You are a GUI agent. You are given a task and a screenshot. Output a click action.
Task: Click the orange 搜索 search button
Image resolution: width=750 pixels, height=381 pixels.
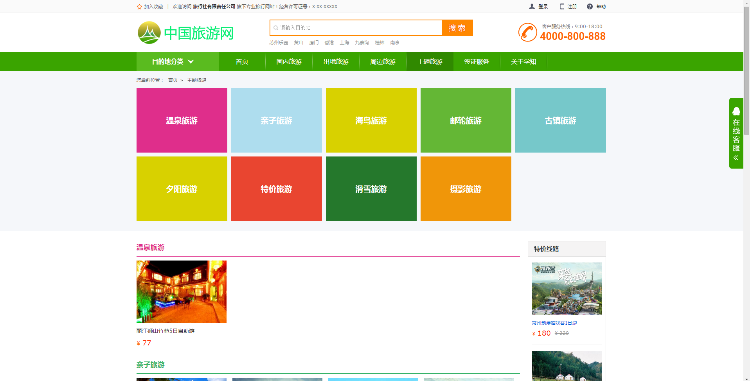tap(457, 28)
